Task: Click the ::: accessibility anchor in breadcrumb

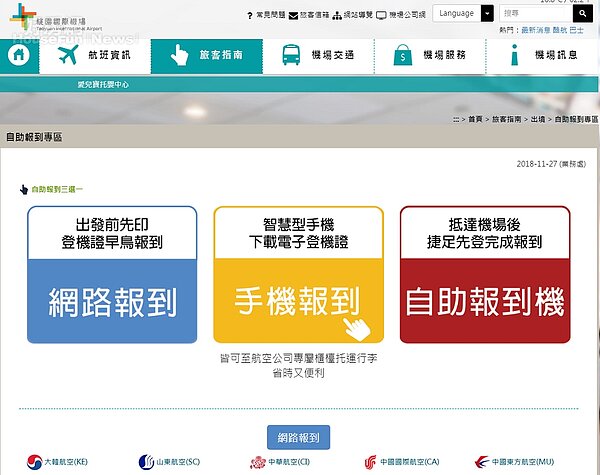Action: pos(456,120)
